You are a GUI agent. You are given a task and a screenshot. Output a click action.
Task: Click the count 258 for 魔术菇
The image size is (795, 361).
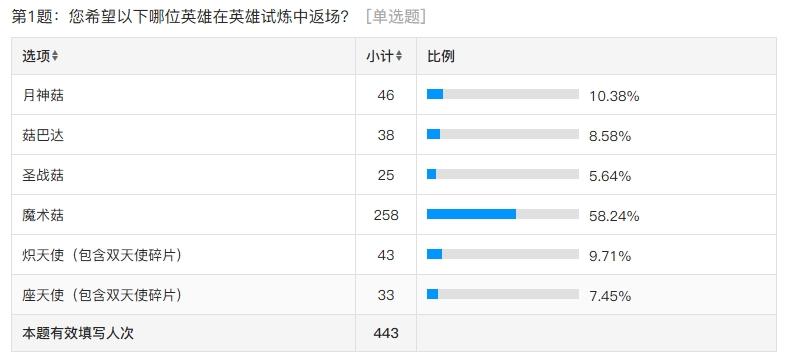click(386, 215)
